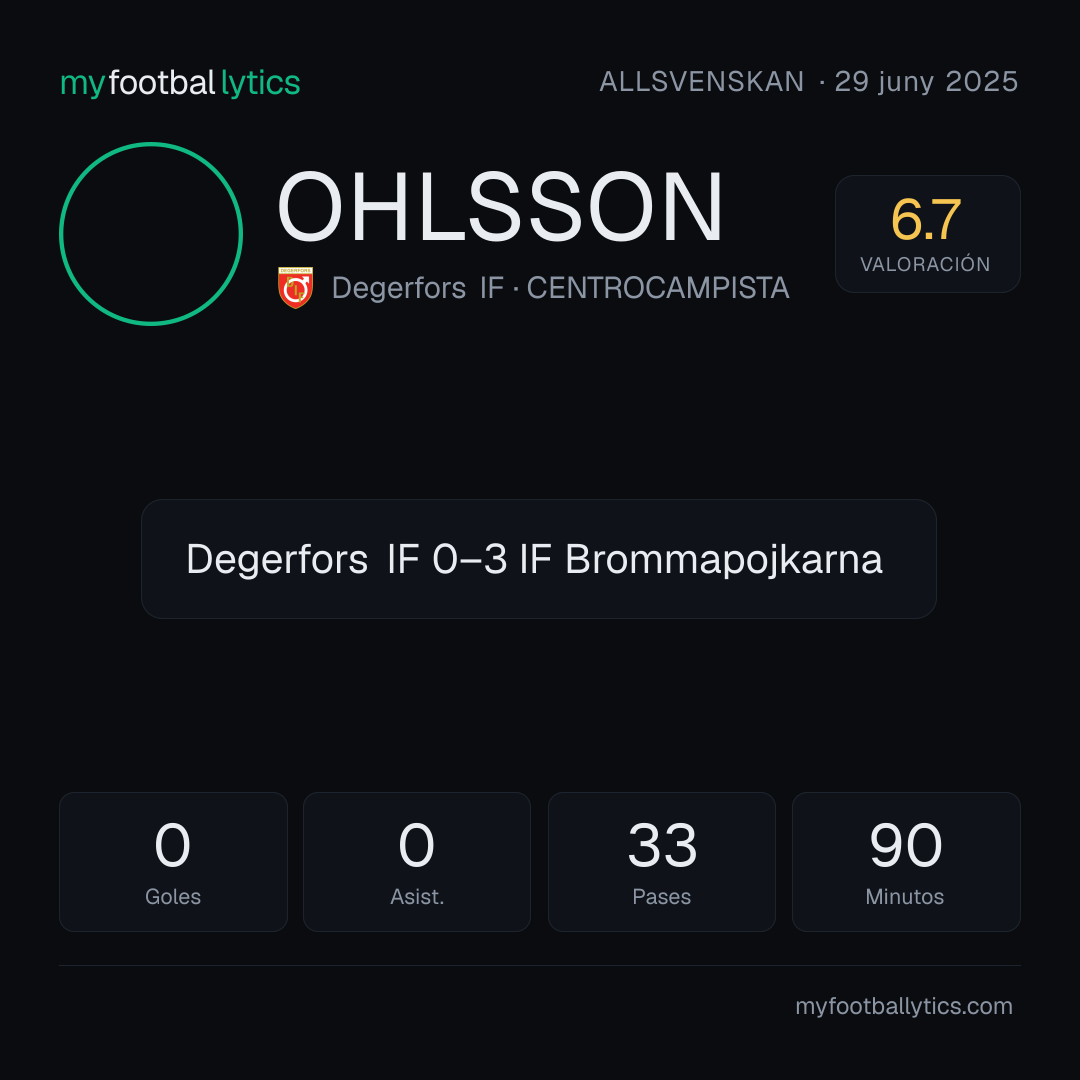Click the IF Brommapojkarna team name in the score

tap(700, 559)
